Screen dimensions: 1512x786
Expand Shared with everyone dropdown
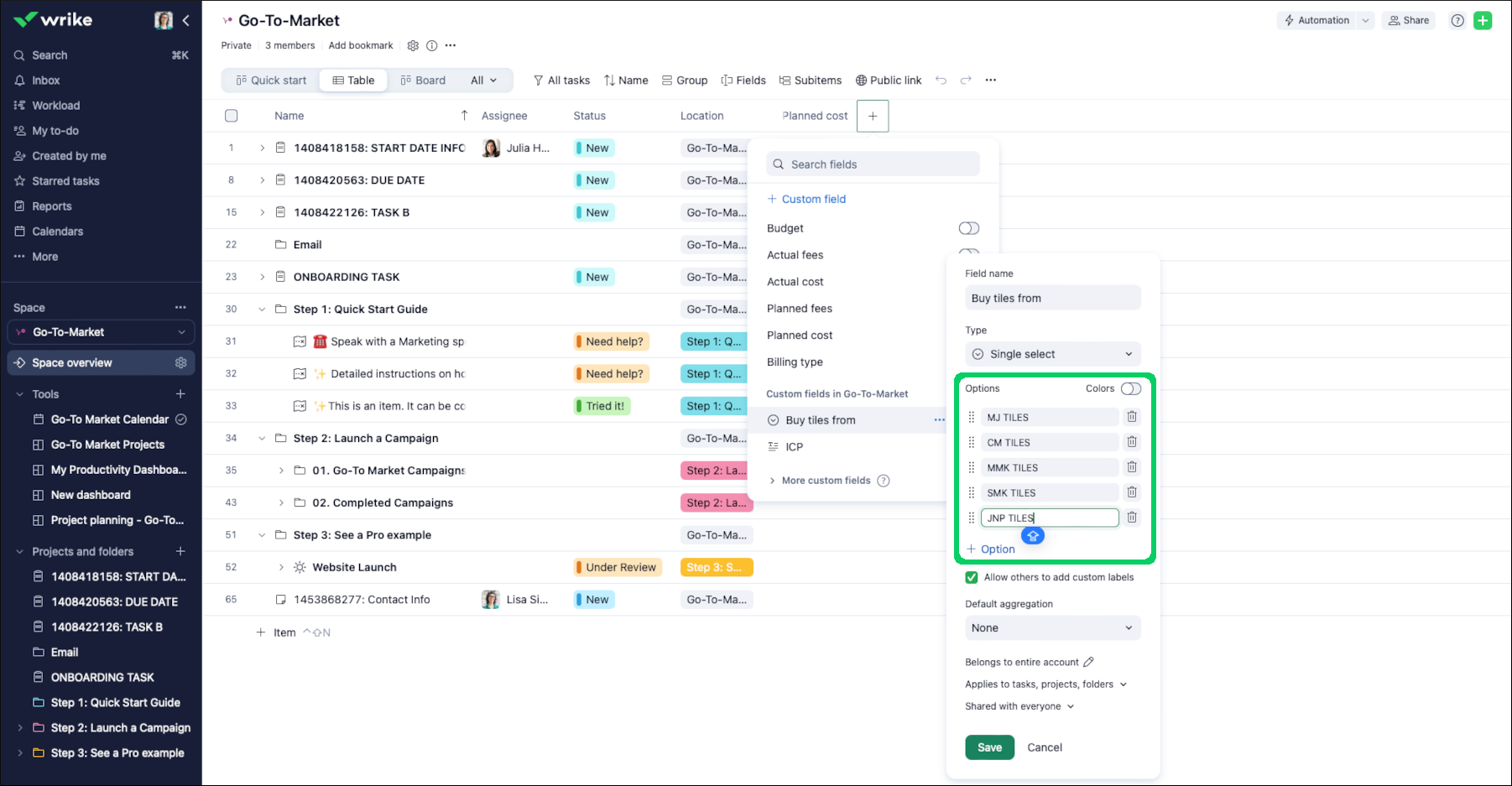click(x=1019, y=706)
